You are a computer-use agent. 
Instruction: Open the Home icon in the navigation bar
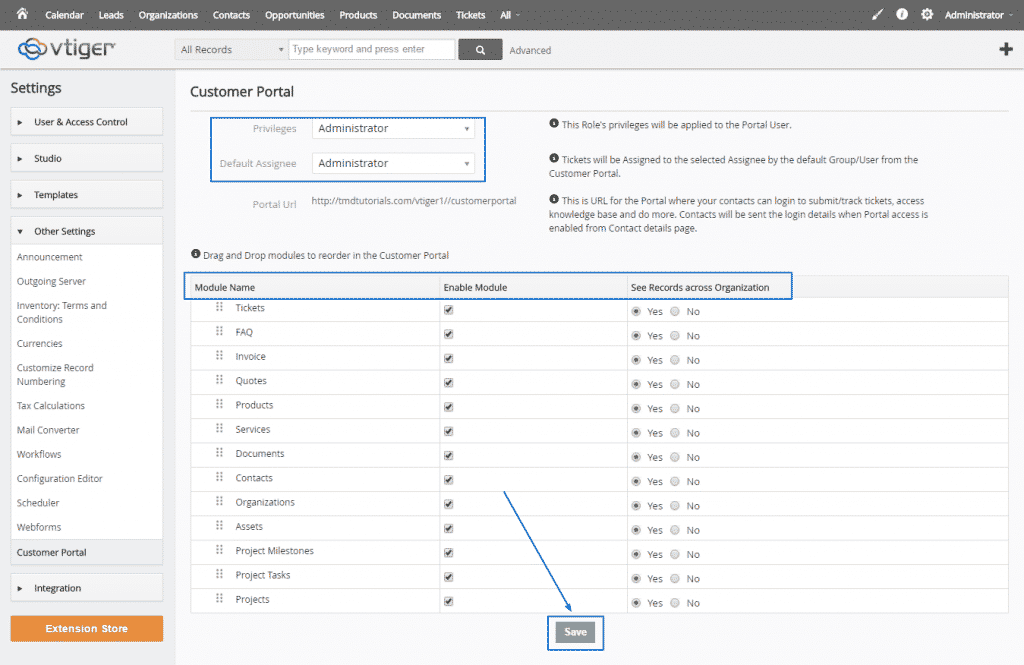coord(22,15)
